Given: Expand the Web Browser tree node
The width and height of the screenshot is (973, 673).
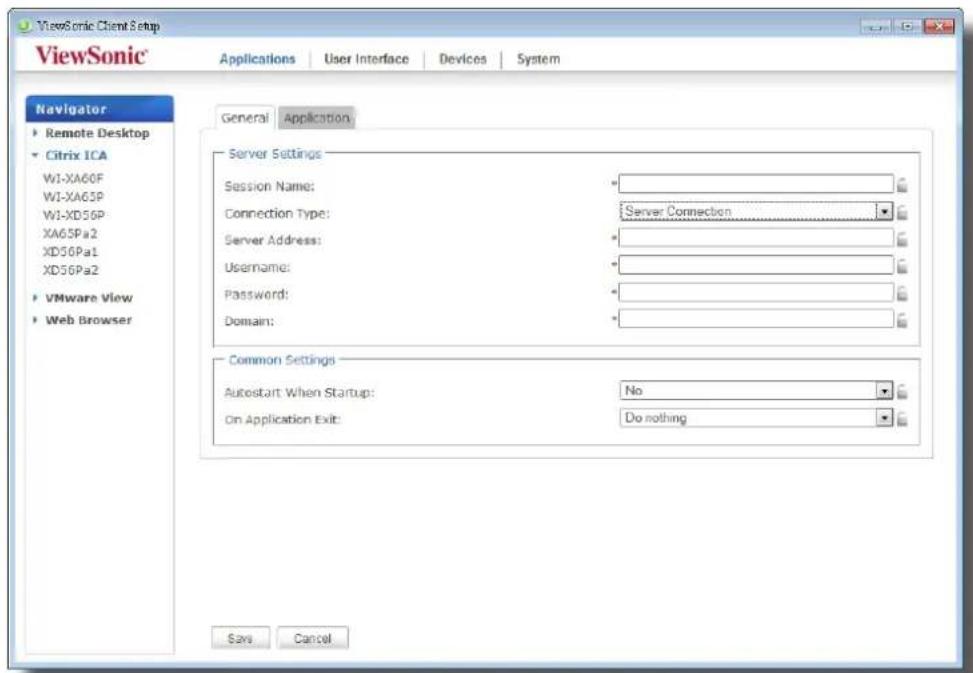Looking at the screenshot, I should click(35, 320).
